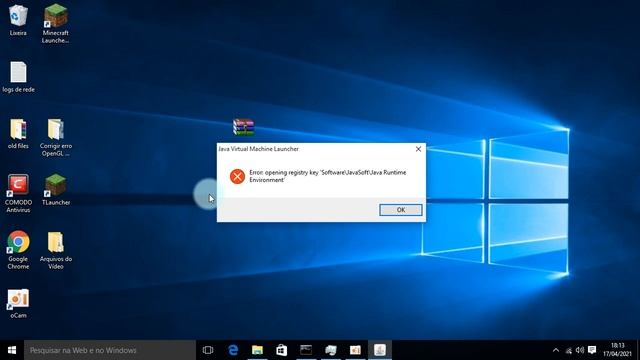Open the Windows Start menu

[x=12, y=350]
